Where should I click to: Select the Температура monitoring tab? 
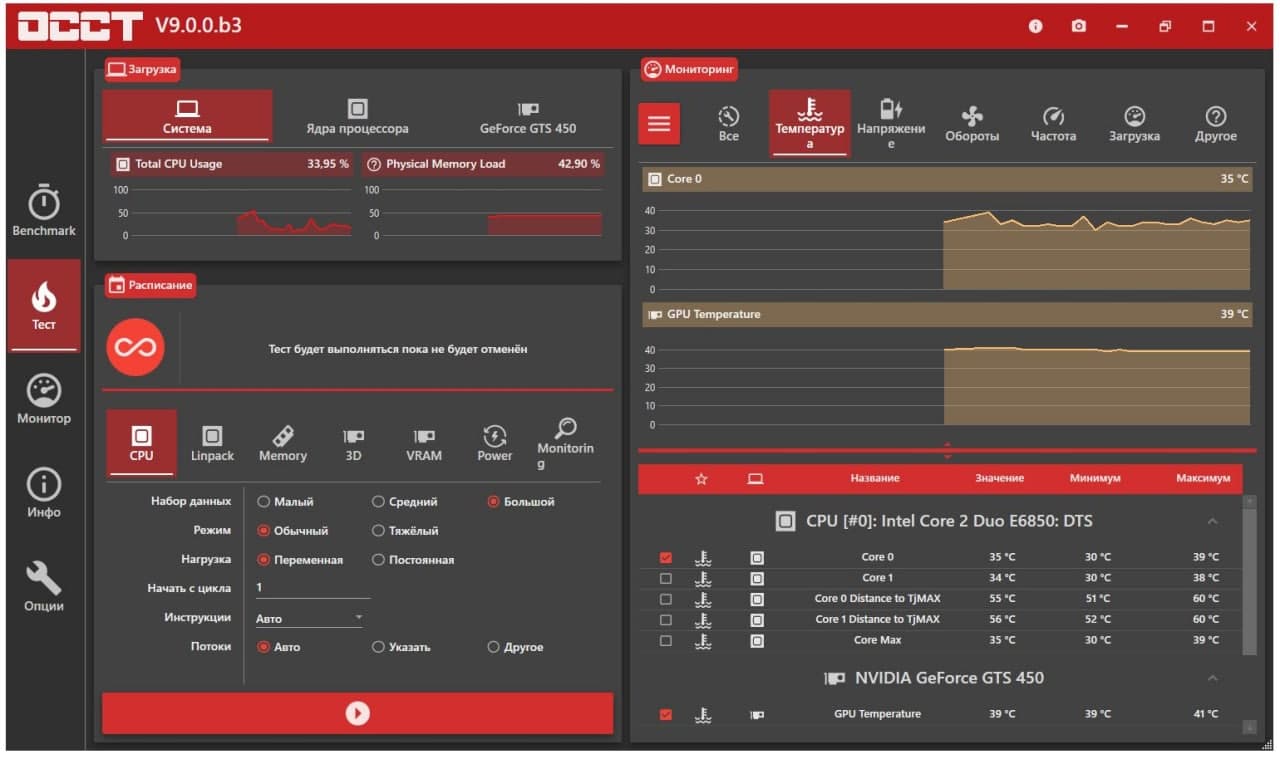(810, 124)
